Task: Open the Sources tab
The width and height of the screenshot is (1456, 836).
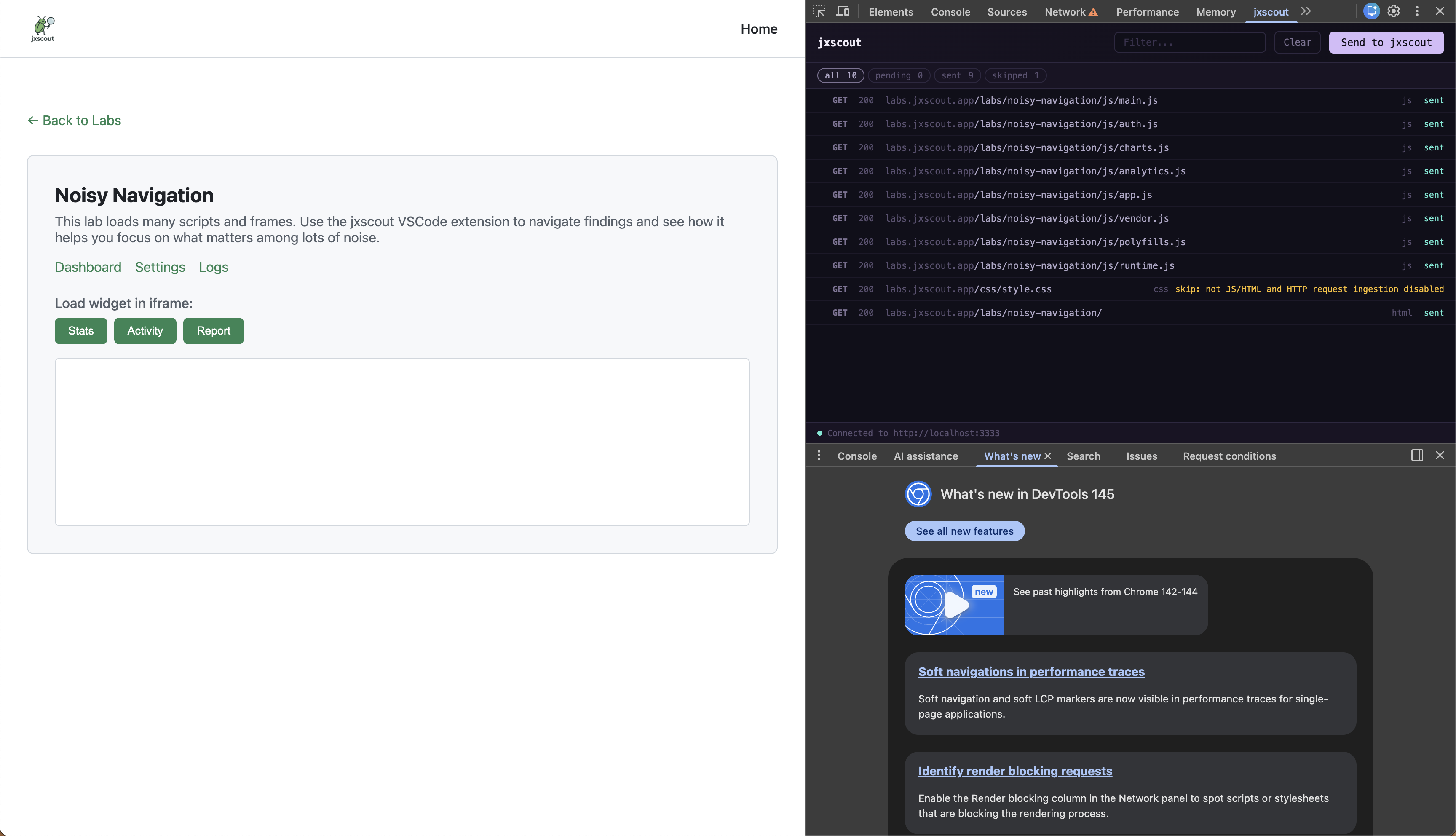Action: pyautogui.click(x=1006, y=12)
